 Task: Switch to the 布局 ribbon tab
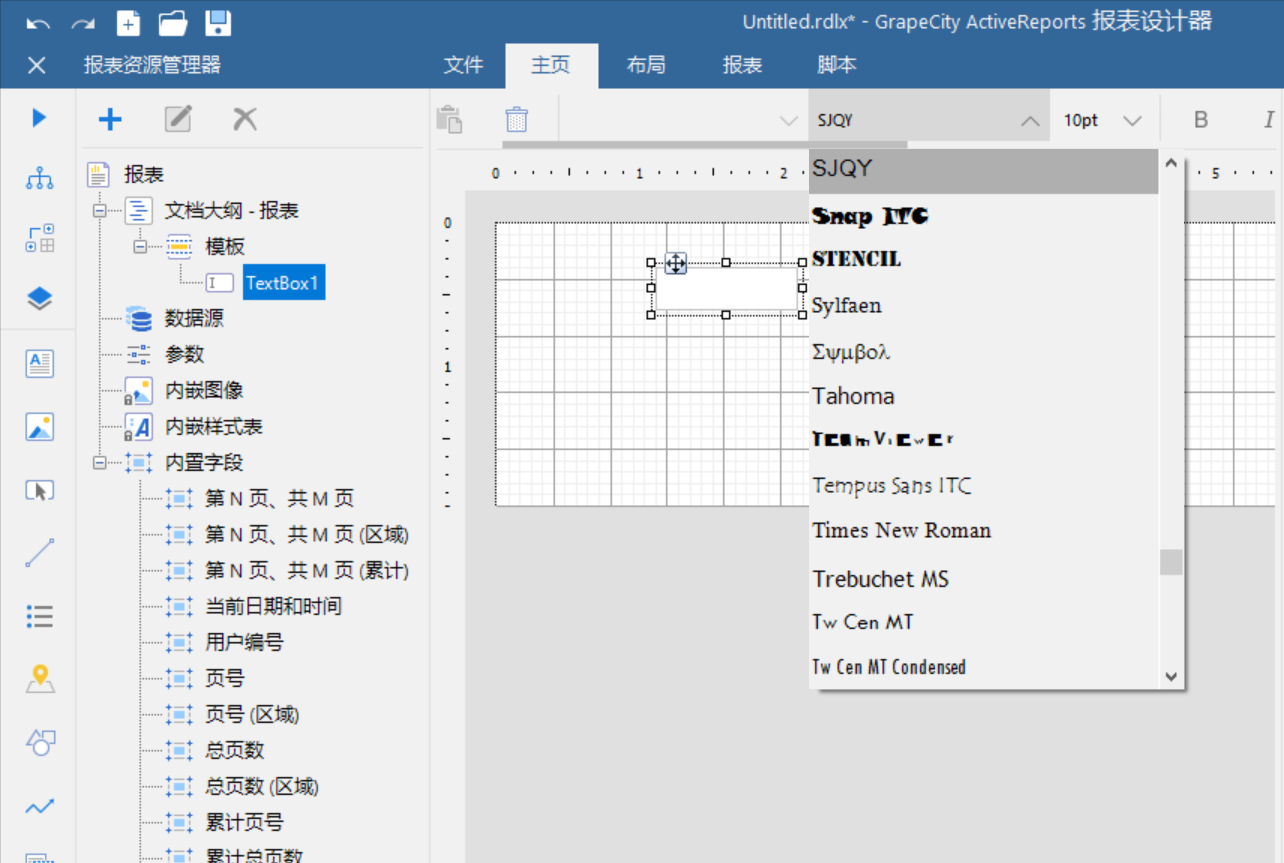(x=646, y=65)
